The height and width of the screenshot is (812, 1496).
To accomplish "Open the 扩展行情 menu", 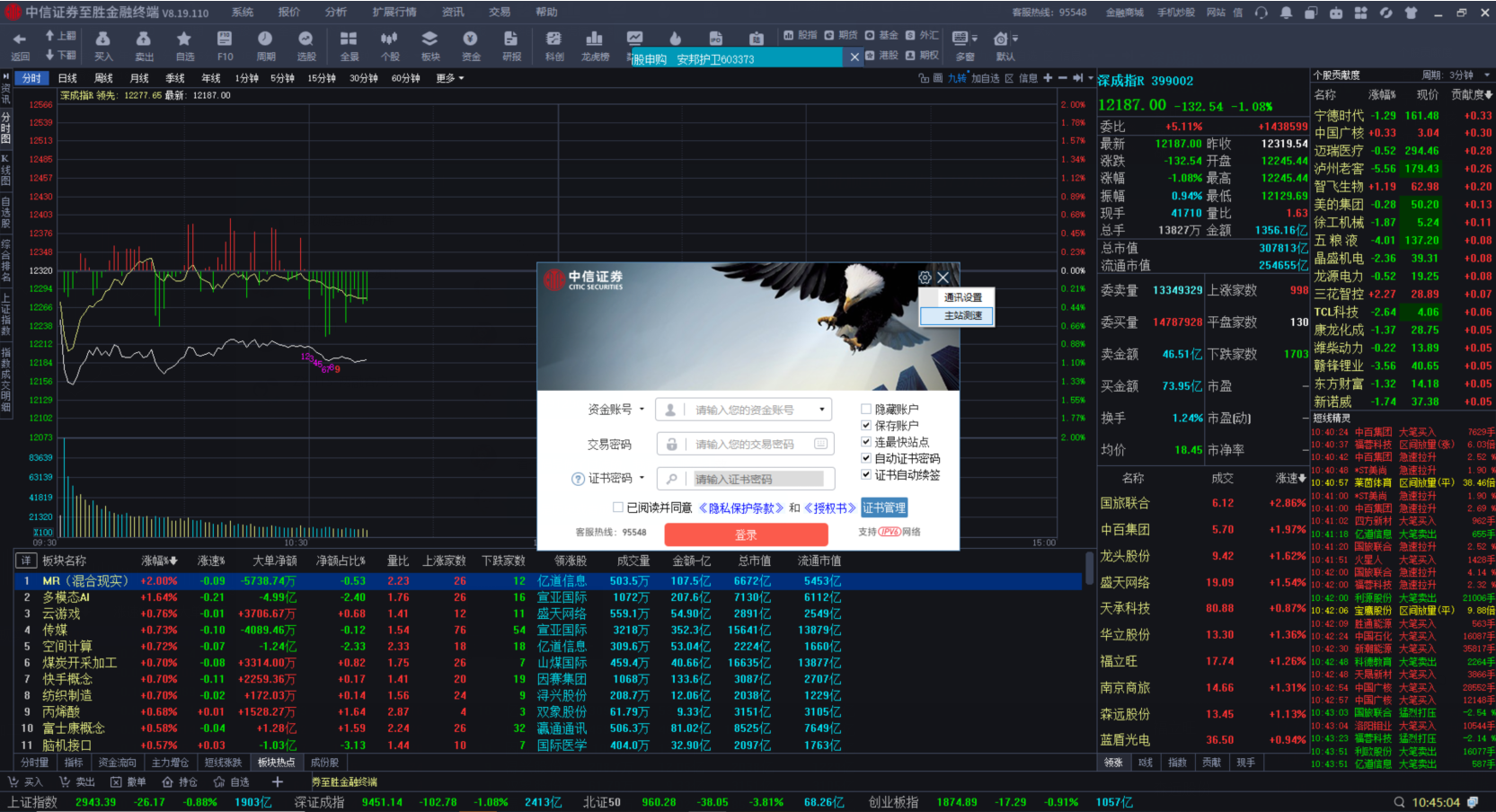I will click(x=394, y=12).
